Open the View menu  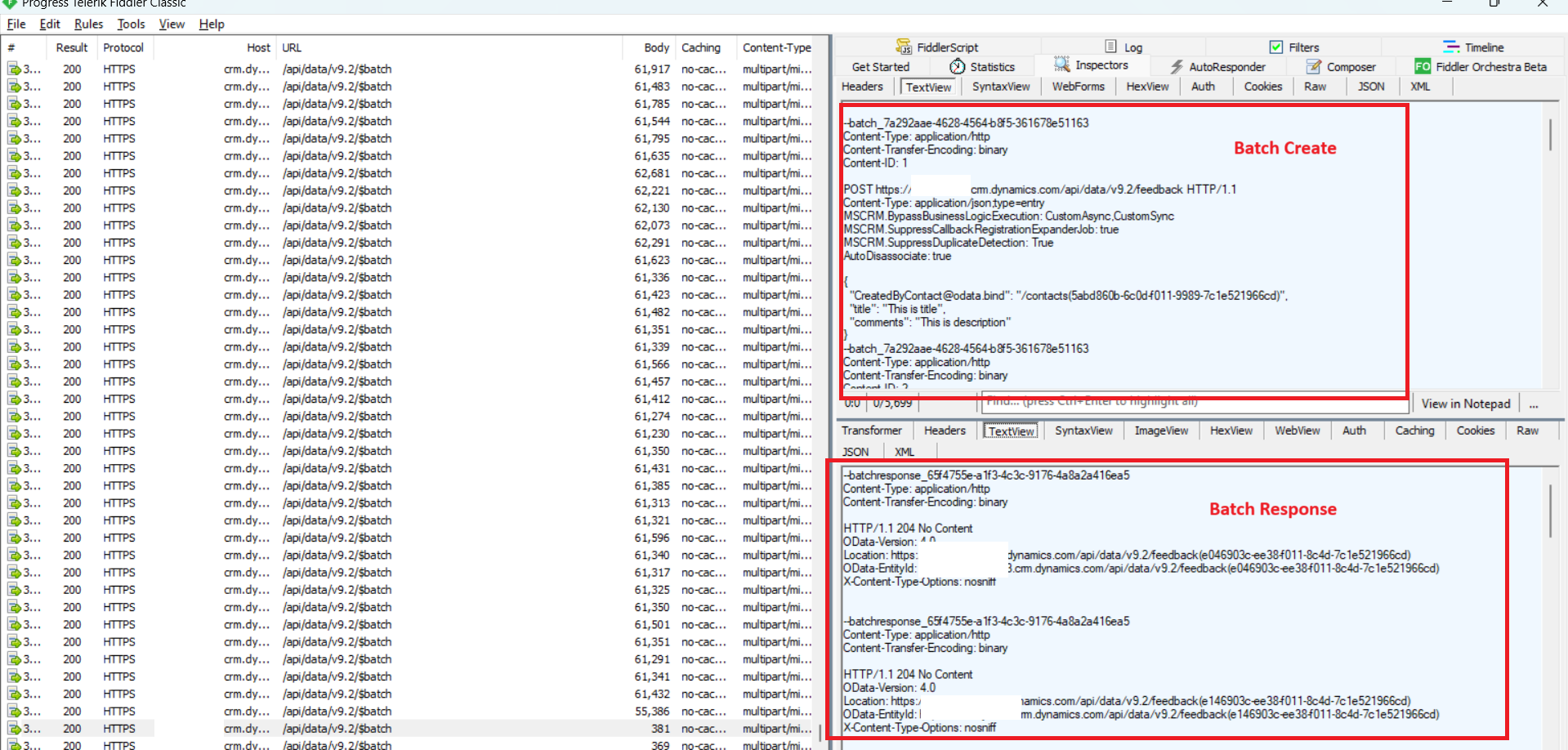[x=172, y=24]
